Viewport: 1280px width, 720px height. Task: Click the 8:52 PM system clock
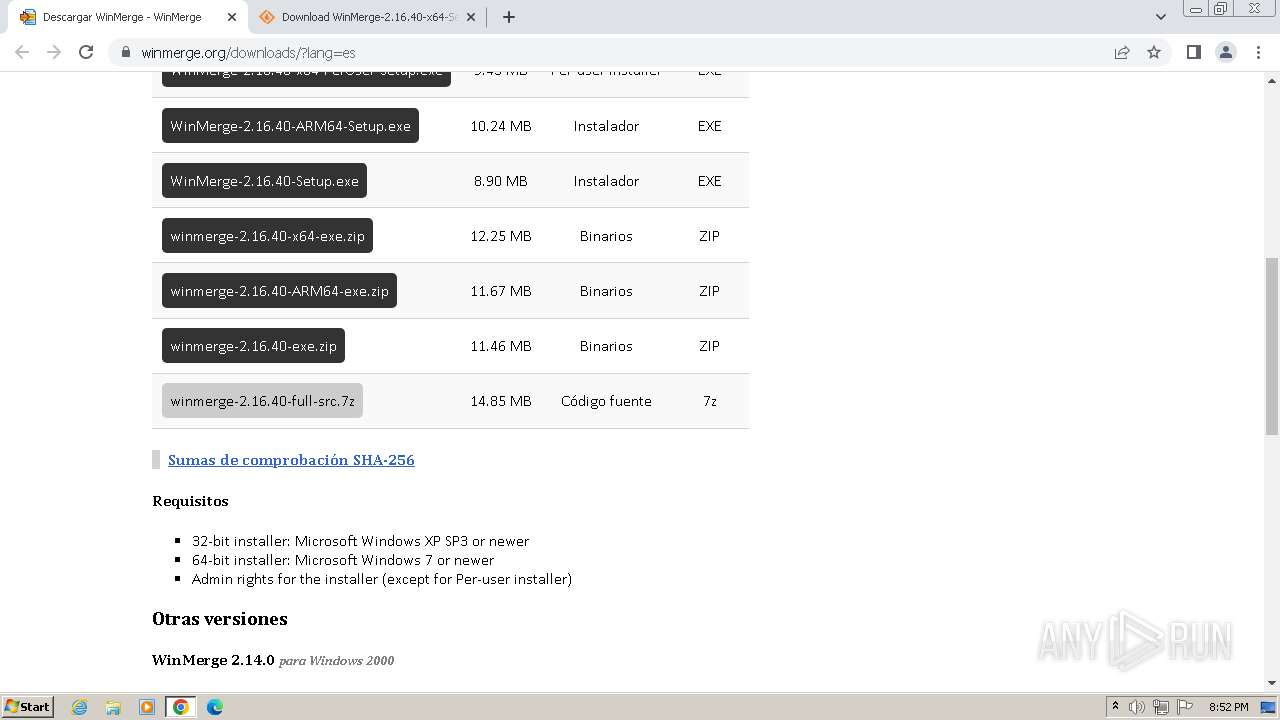pos(1228,707)
